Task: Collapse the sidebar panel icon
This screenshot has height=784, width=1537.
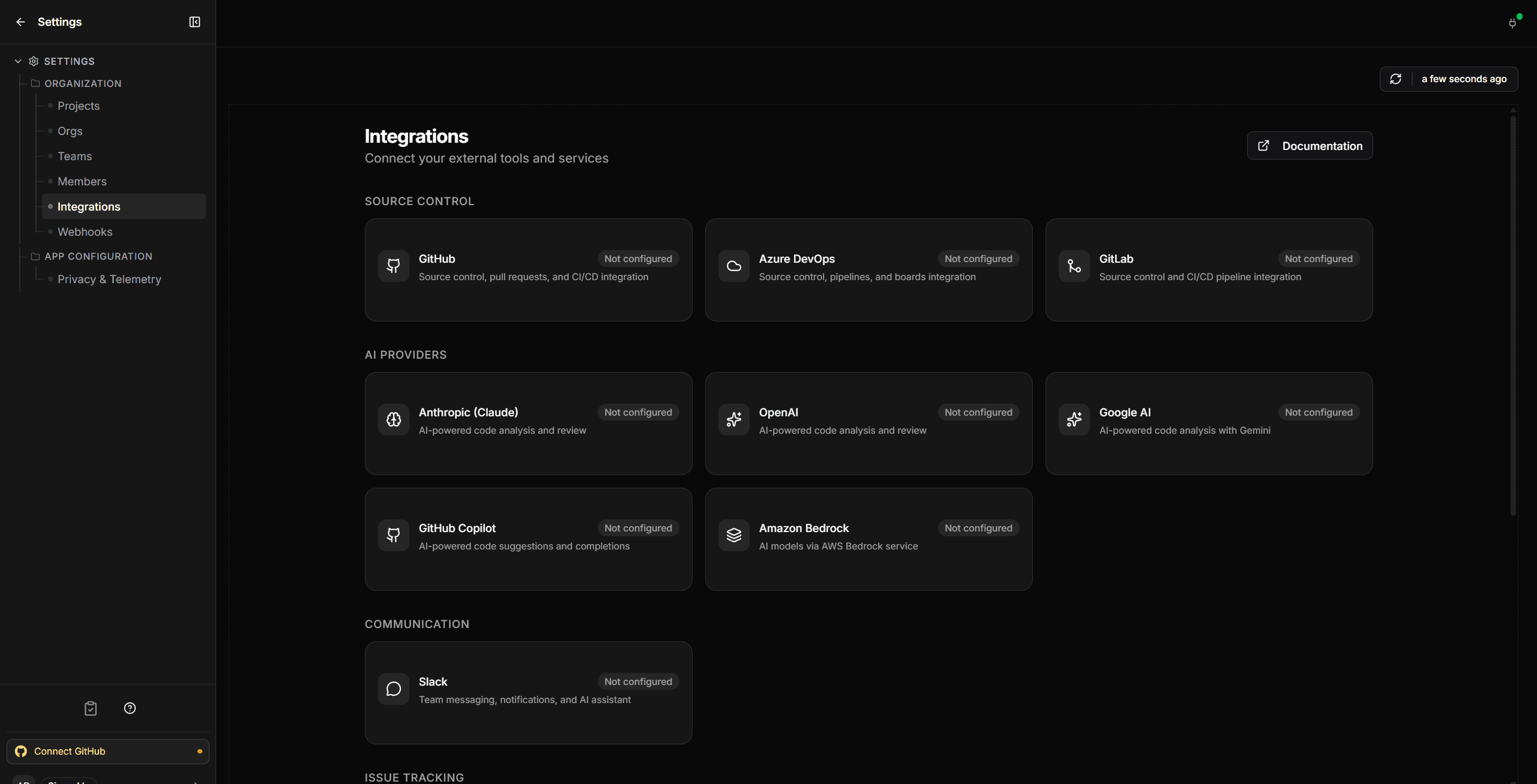Action: point(194,22)
